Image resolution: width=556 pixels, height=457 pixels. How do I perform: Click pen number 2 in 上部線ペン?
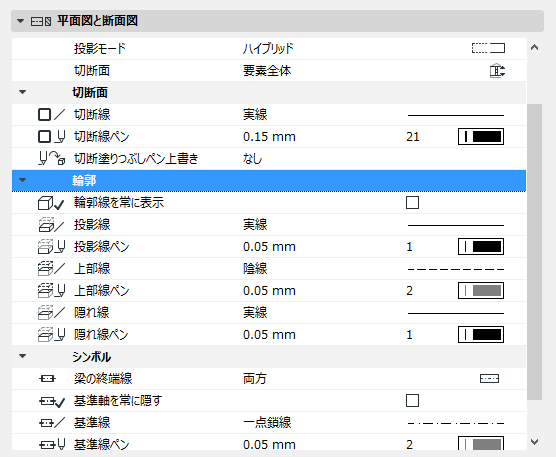coord(410,291)
